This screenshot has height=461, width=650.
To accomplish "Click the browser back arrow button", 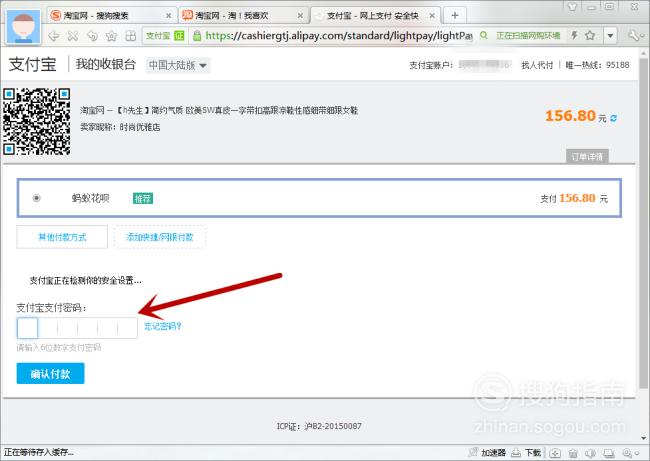I will coord(54,36).
